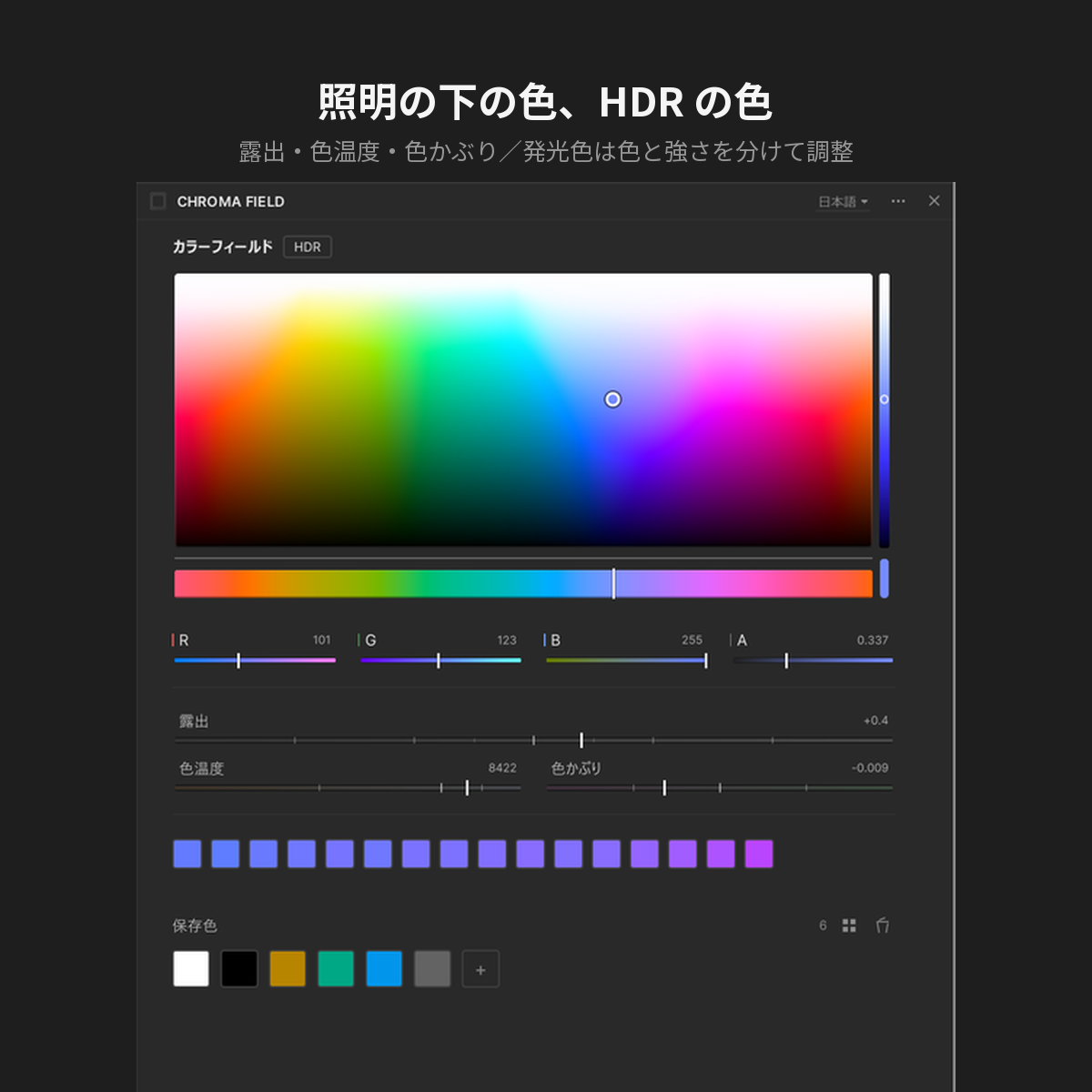Screen dimensions: 1092x1092
Task: Click the 色かぶり tint slider handle
Action: click(664, 788)
